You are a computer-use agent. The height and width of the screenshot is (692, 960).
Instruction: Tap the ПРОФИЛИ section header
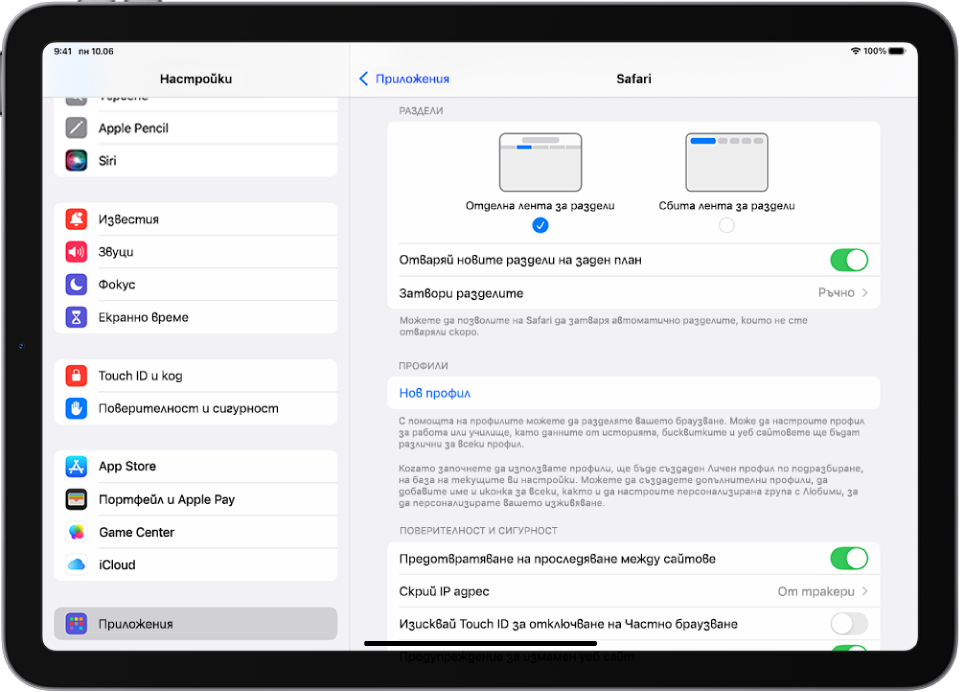424,366
